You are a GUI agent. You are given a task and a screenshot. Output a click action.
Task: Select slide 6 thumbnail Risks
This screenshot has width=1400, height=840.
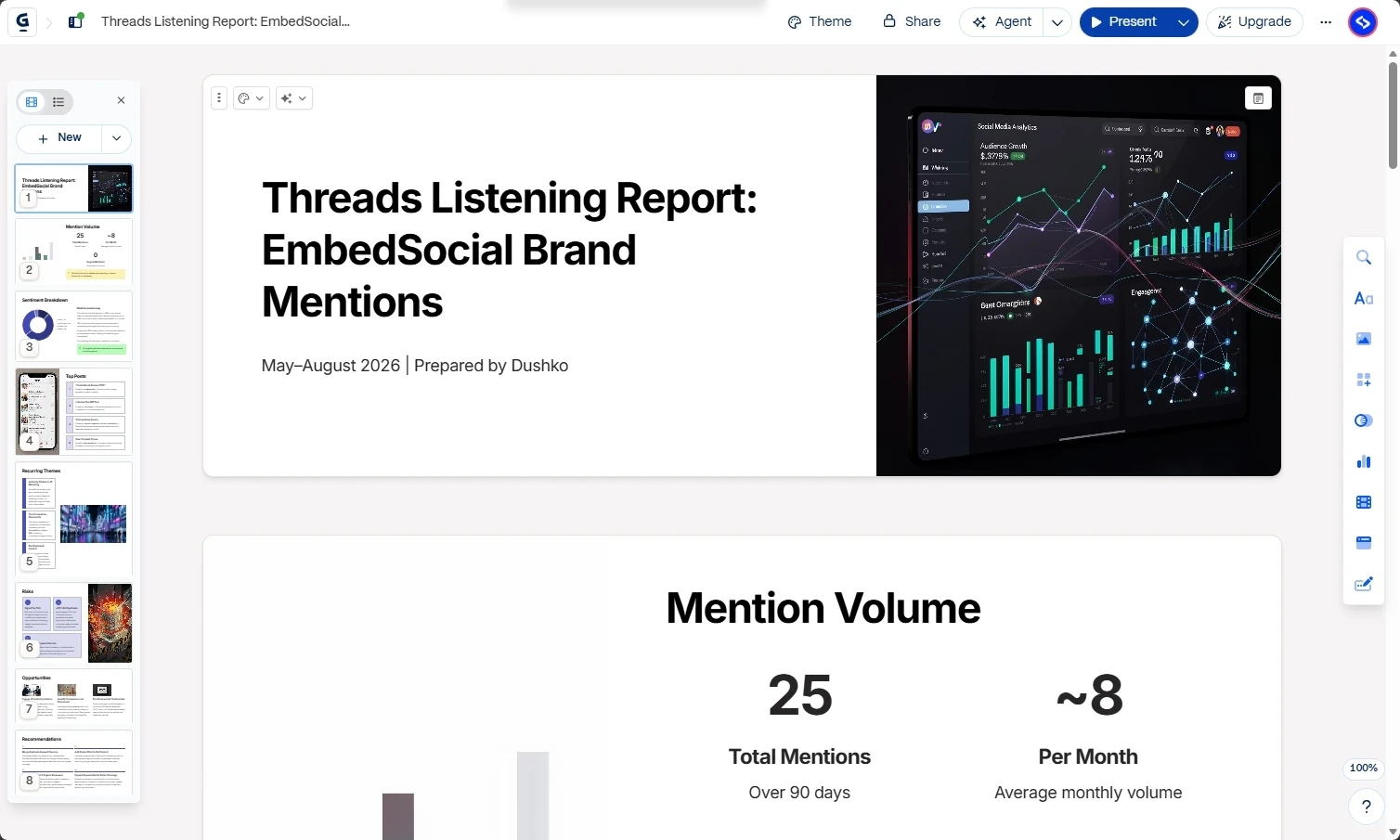click(x=74, y=623)
